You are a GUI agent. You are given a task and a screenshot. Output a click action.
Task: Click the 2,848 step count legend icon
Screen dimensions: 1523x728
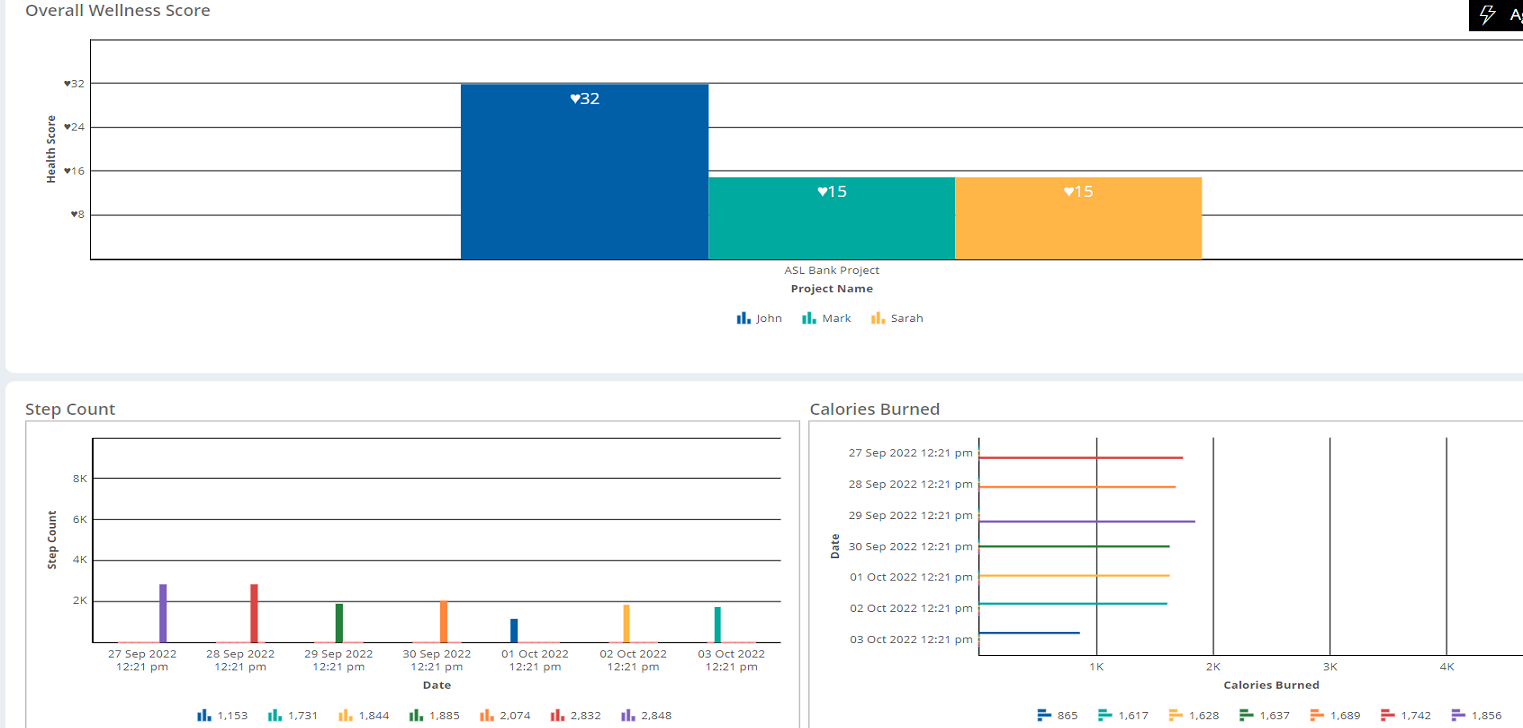click(628, 715)
